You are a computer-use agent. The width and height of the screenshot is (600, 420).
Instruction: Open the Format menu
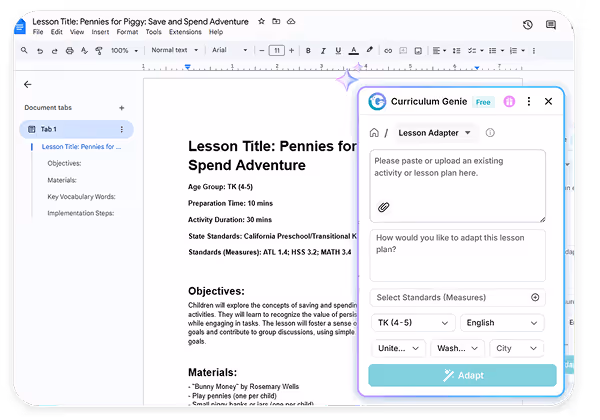pos(127,32)
